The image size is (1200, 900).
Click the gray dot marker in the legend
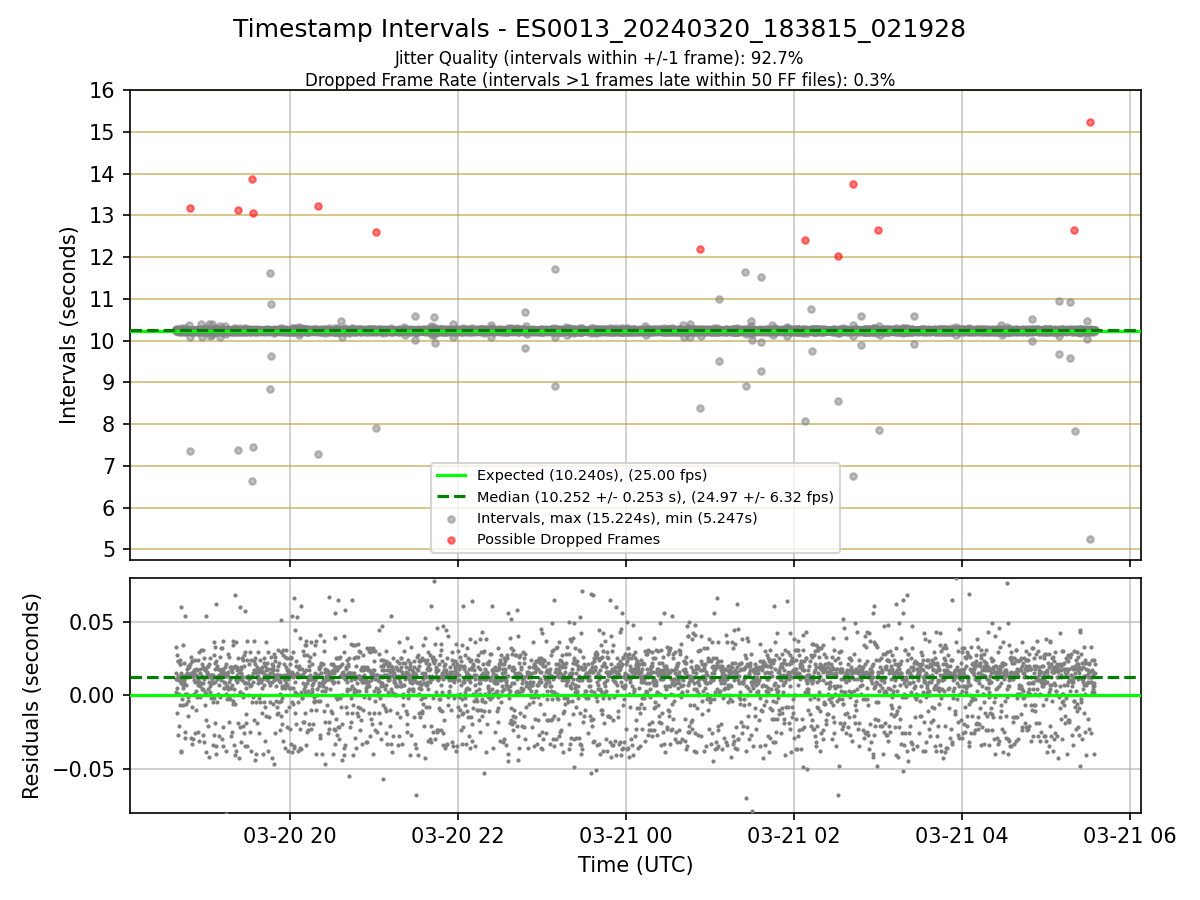(x=452, y=519)
